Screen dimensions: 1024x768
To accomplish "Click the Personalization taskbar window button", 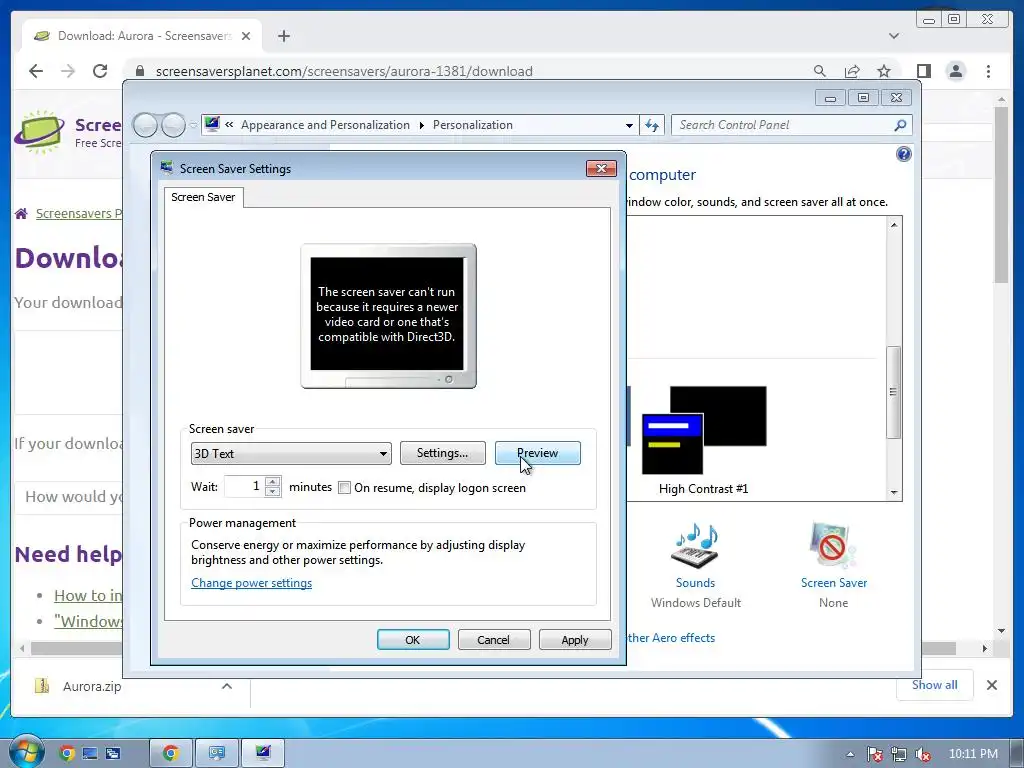I will tap(263, 754).
